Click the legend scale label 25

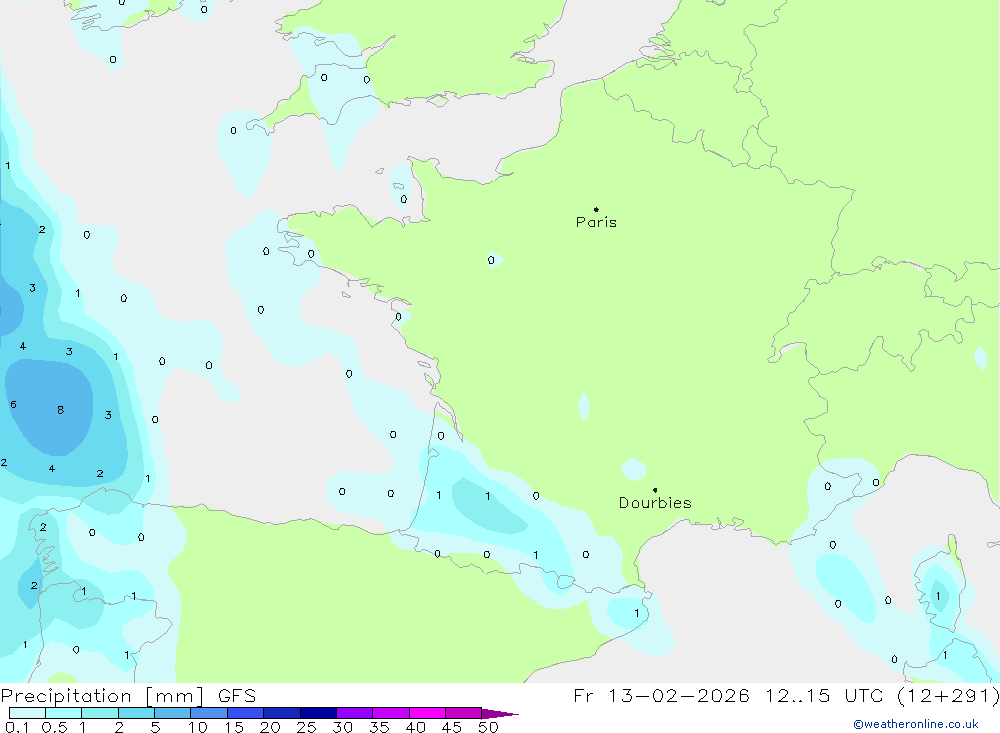(306, 727)
